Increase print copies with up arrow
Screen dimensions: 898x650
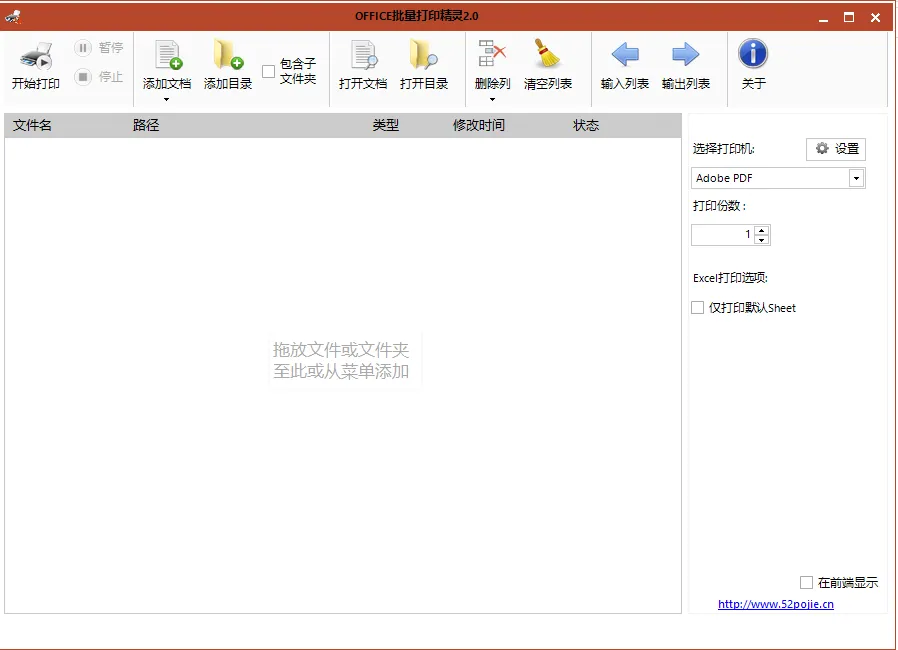[x=762, y=230]
